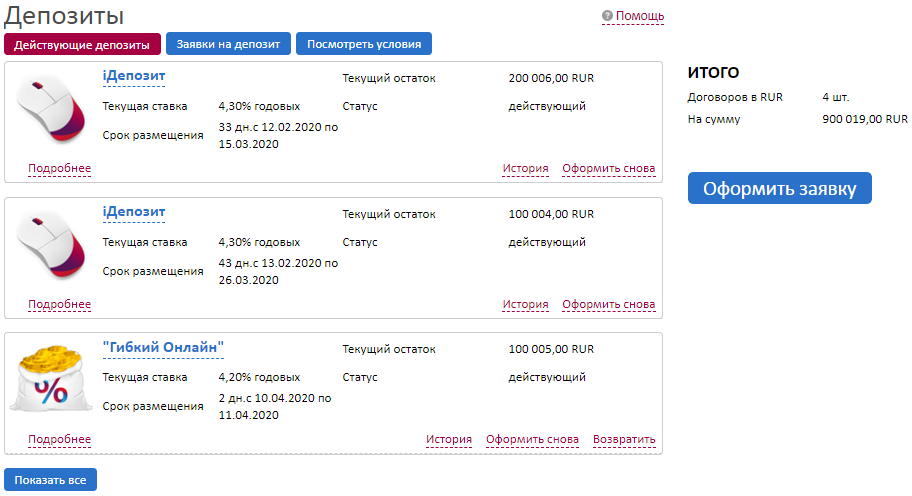Screen dimensions: 912x496
Task: Click Возвратить for the Гибкий Онлайн deposit
Action: [x=624, y=439]
